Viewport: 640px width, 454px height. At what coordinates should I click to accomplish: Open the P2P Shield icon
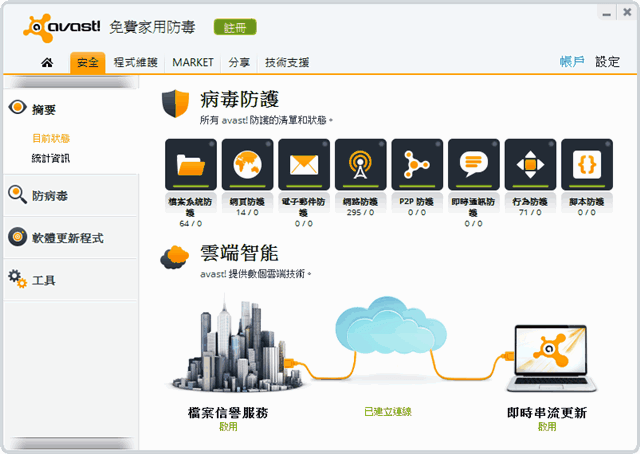(417, 165)
